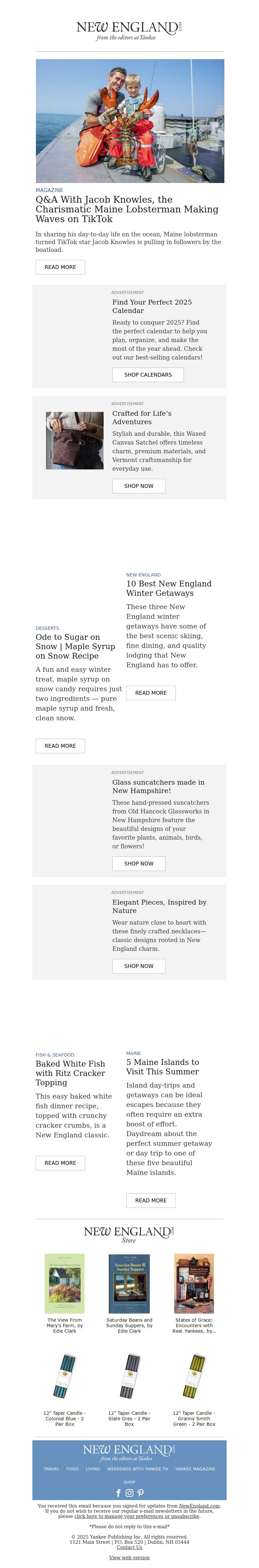This screenshot has width=259, height=1568.
Task: Select Weekends with Yankee TV footer link
Action: tap(137, 1469)
